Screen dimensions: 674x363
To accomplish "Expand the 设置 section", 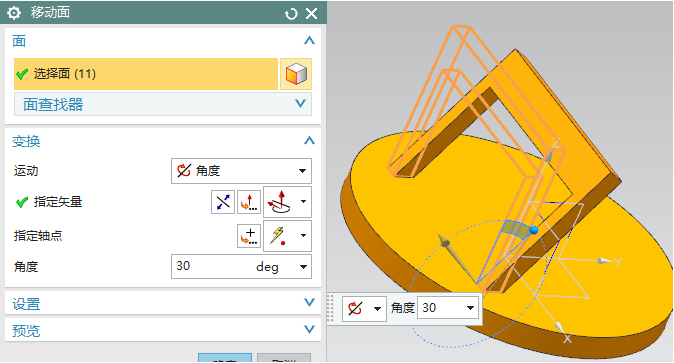I will click(x=162, y=304).
